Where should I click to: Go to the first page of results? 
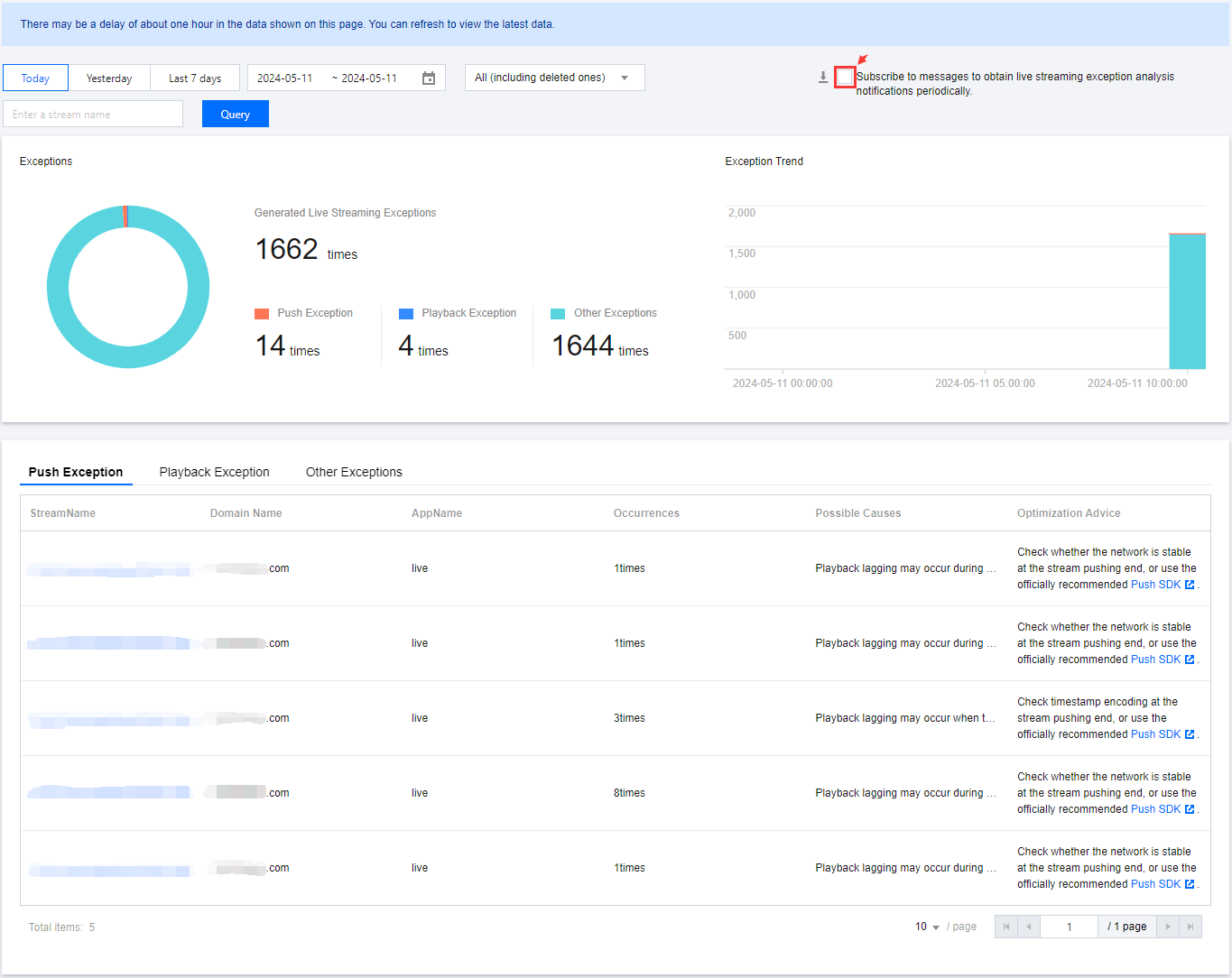[x=1005, y=927]
